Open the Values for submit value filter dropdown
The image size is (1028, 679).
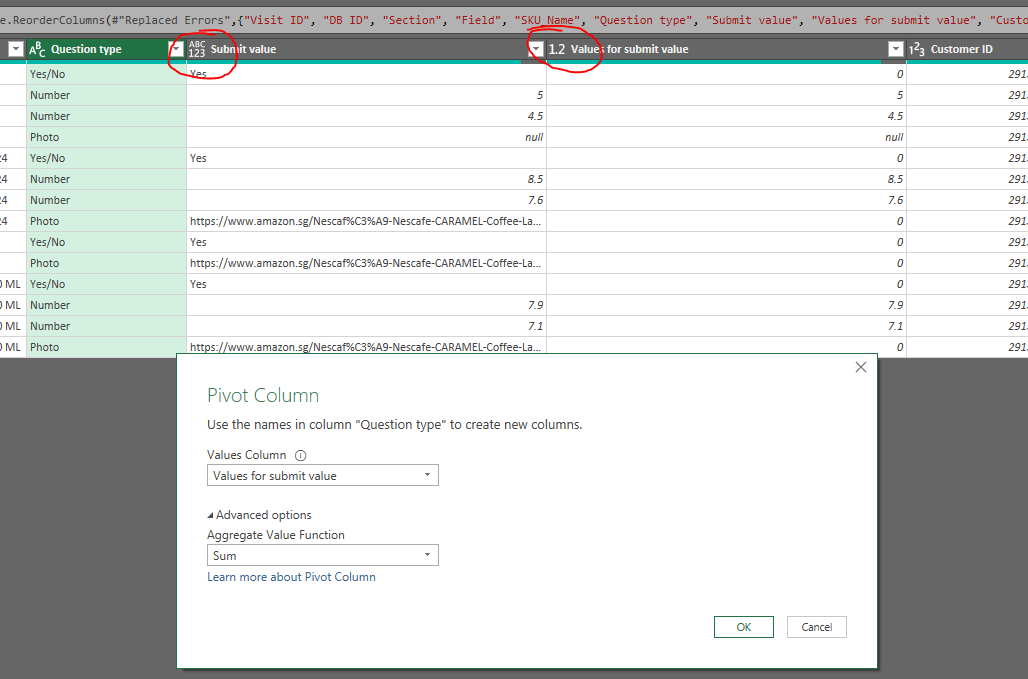896,48
